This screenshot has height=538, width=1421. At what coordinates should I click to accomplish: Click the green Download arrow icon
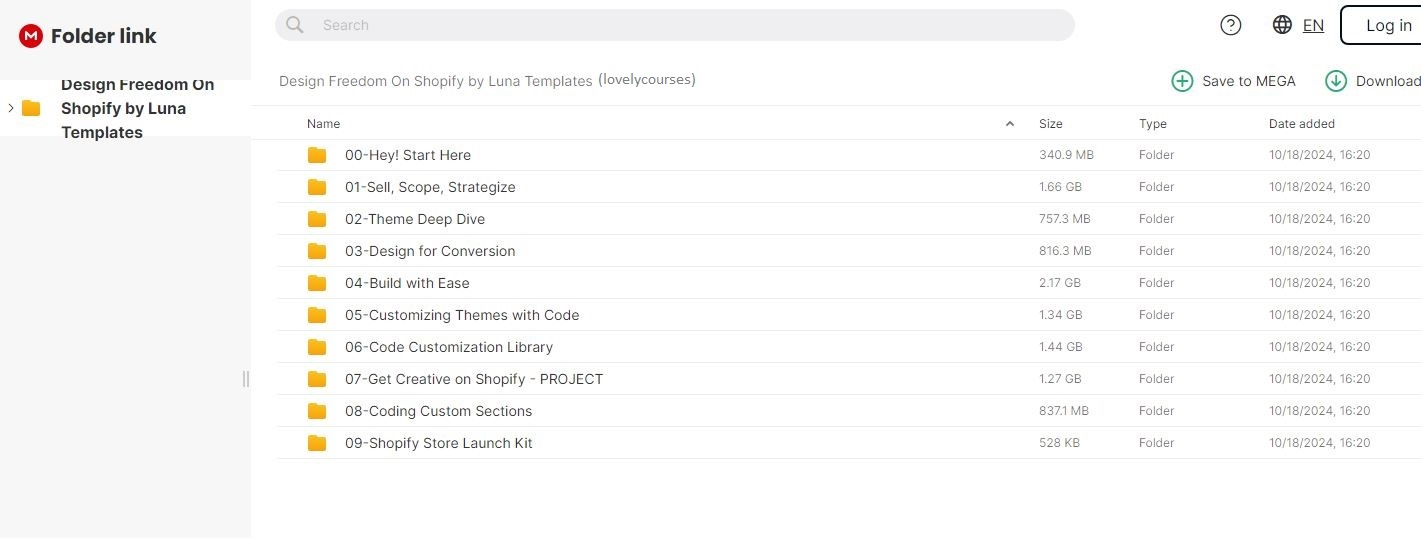pos(1336,81)
